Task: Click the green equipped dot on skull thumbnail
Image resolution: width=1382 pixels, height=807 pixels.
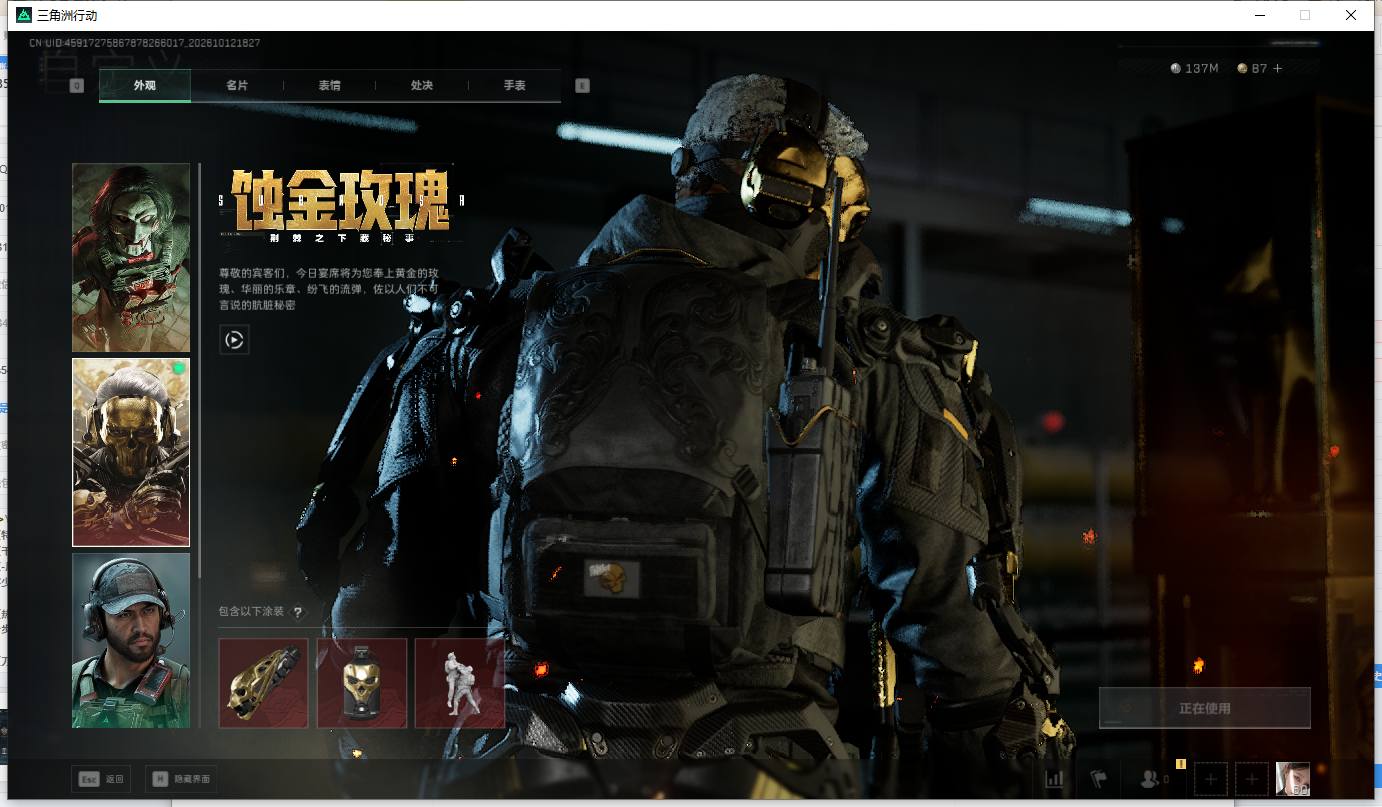Action: coord(178,369)
